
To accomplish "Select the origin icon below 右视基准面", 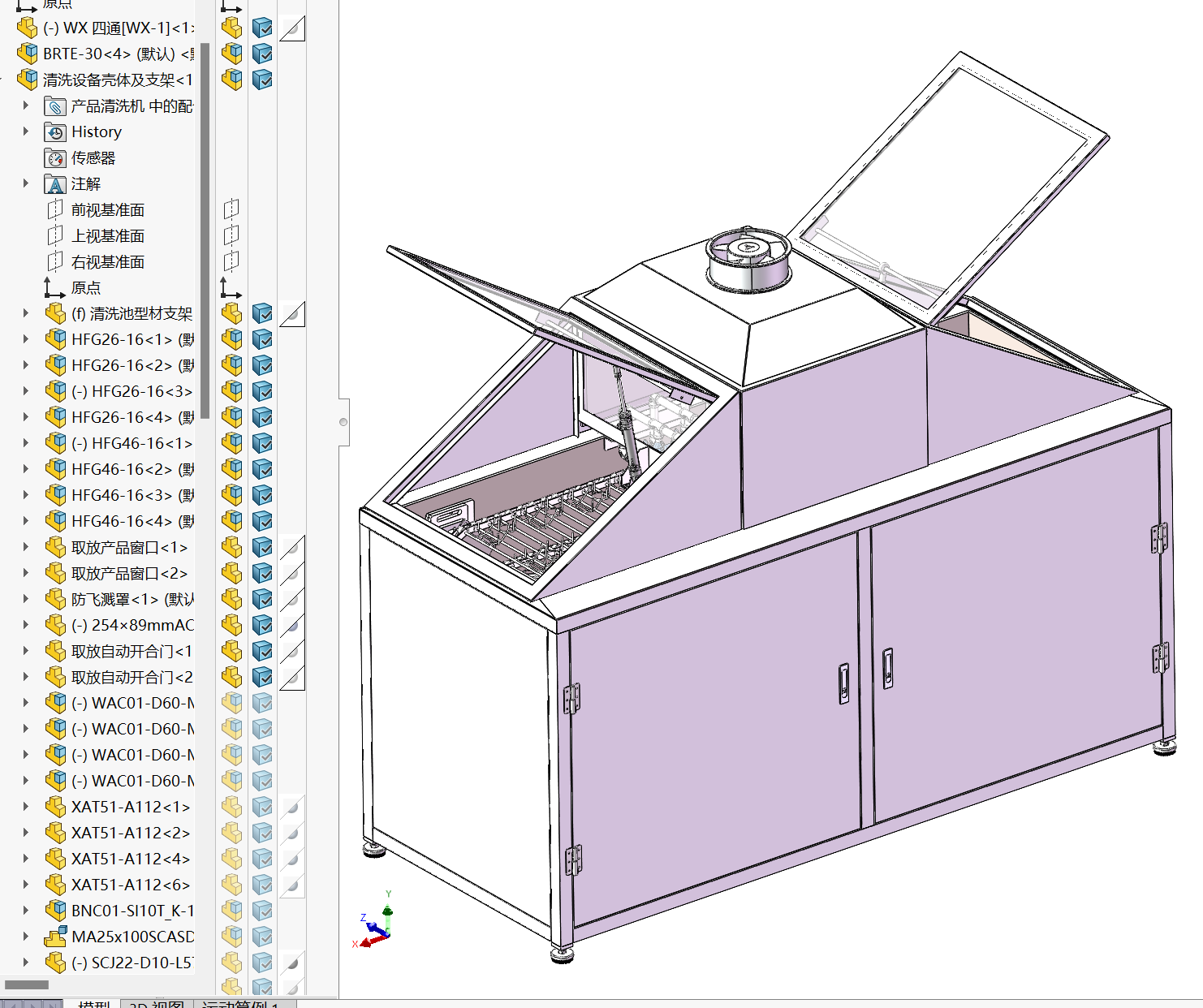I will [55, 288].
